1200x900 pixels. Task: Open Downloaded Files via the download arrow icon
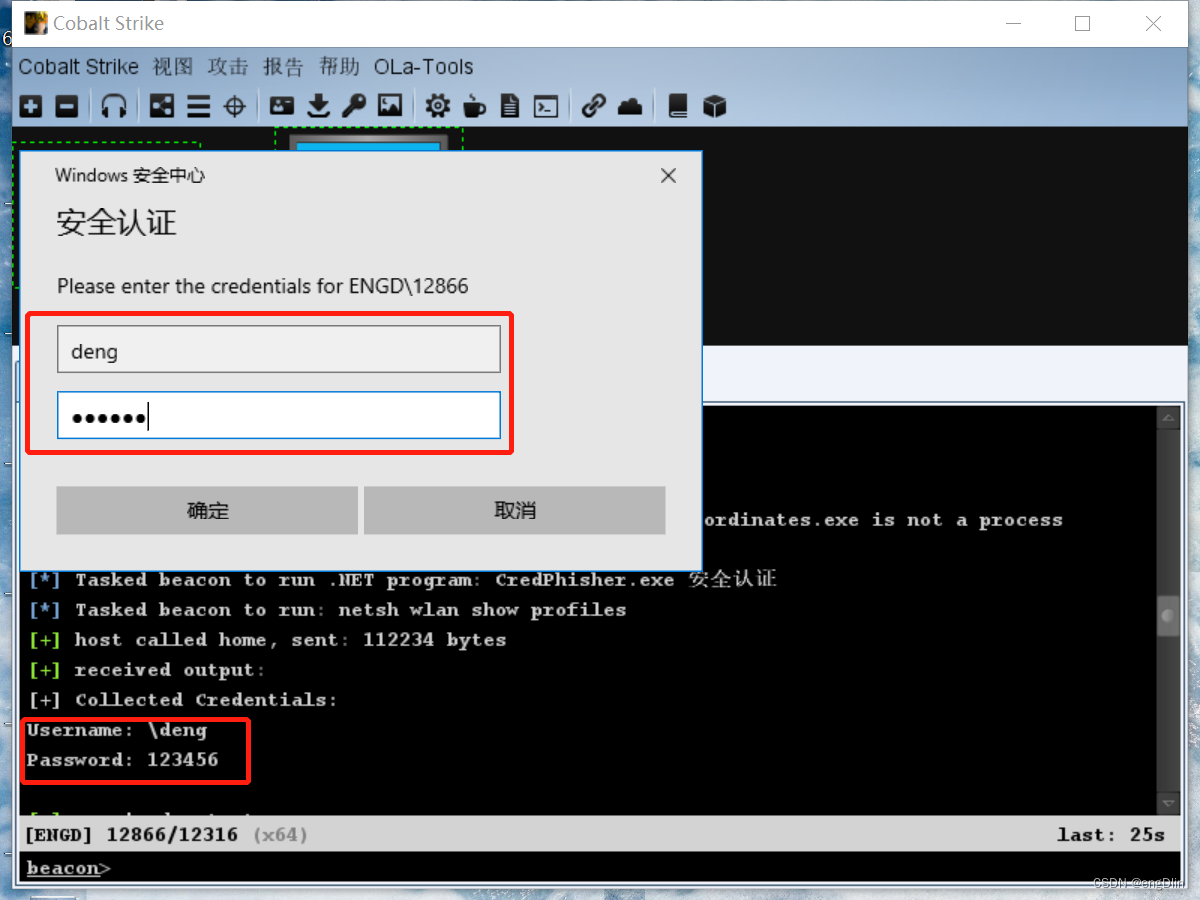coord(318,106)
